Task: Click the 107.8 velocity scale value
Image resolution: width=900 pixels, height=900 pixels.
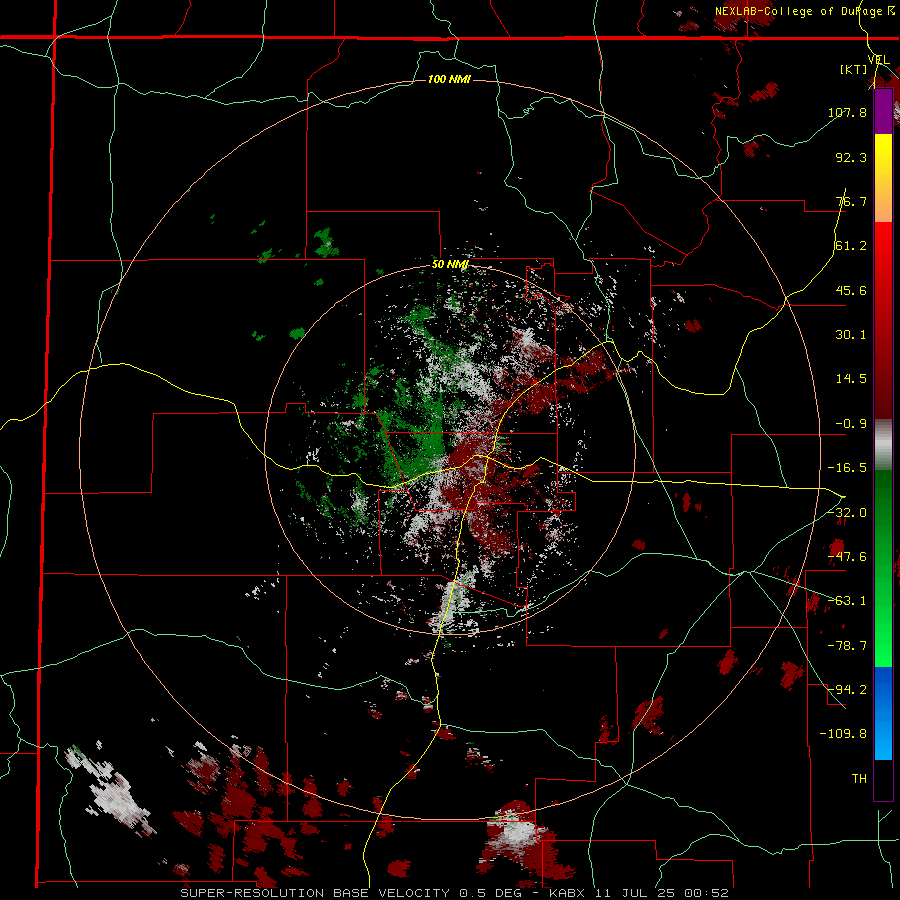Action: 847,112
